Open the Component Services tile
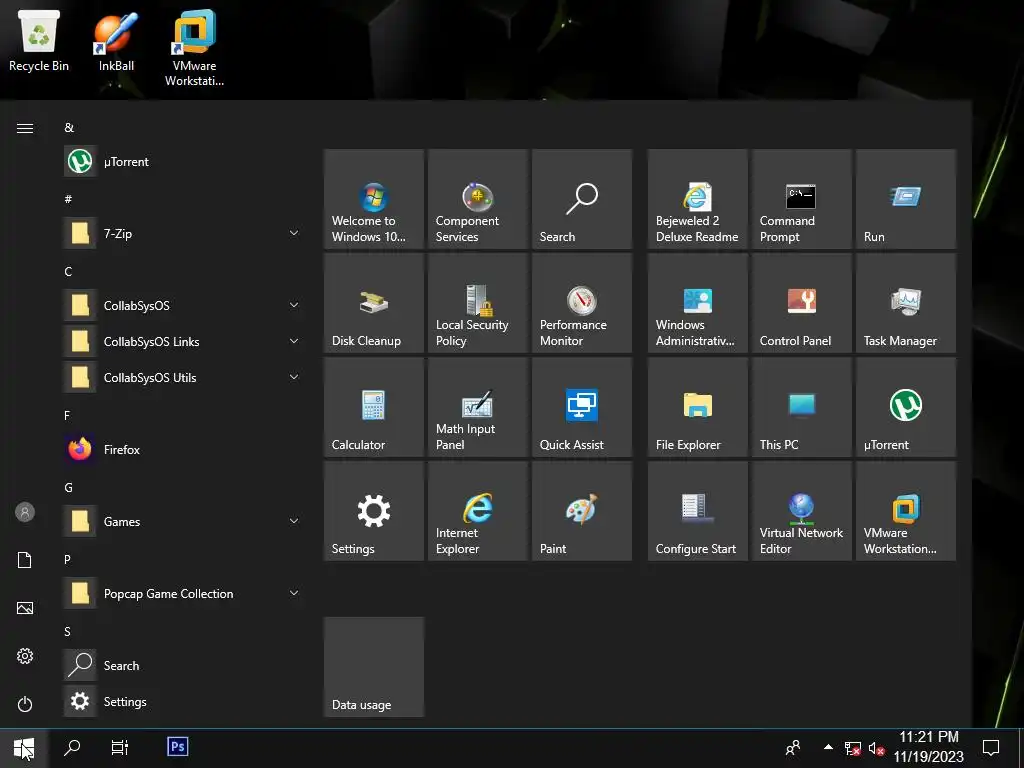The width and height of the screenshot is (1024, 768). pos(477,199)
